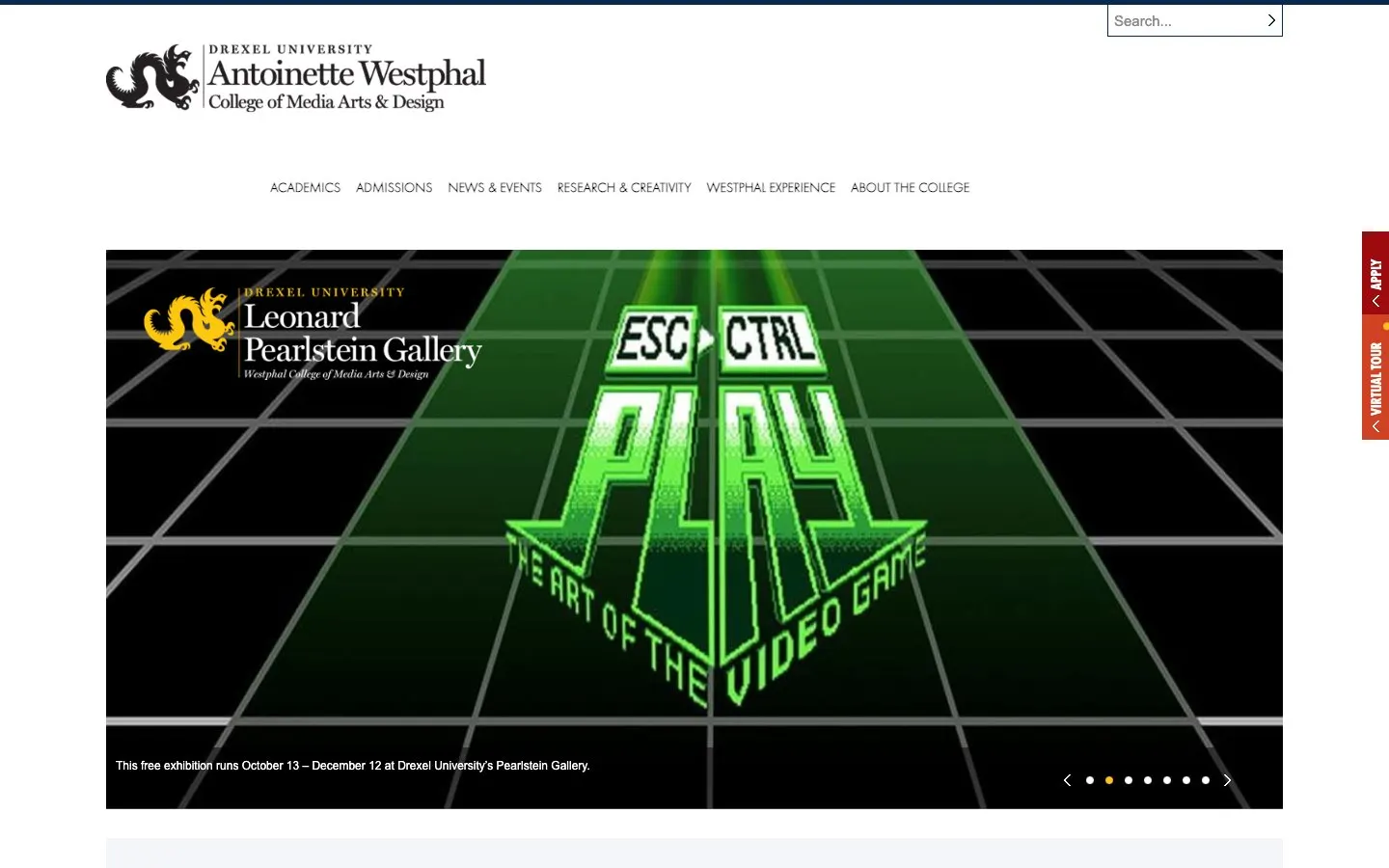This screenshot has width=1389, height=868.
Task: Open the News & Events menu
Action: click(495, 188)
